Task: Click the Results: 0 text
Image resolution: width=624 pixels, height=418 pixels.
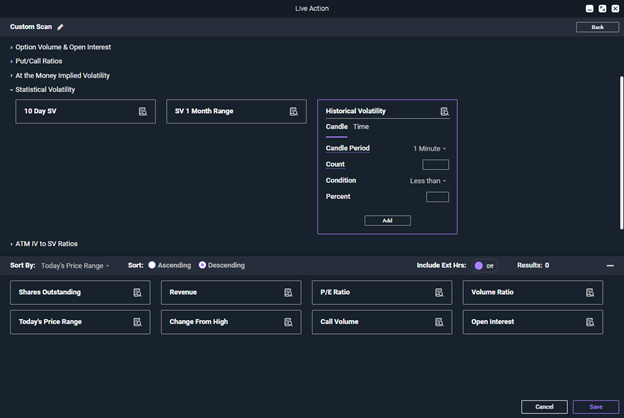Action: 533,265
